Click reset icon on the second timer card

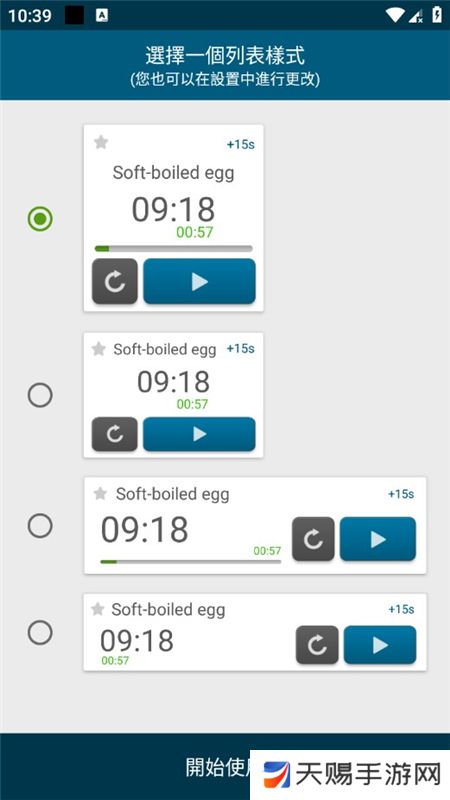click(x=115, y=434)
